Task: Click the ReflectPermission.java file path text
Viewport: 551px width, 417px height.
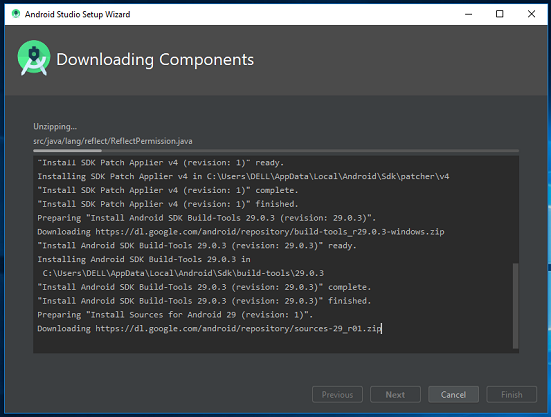Action: pyautogui.click(x=112, y=141)
